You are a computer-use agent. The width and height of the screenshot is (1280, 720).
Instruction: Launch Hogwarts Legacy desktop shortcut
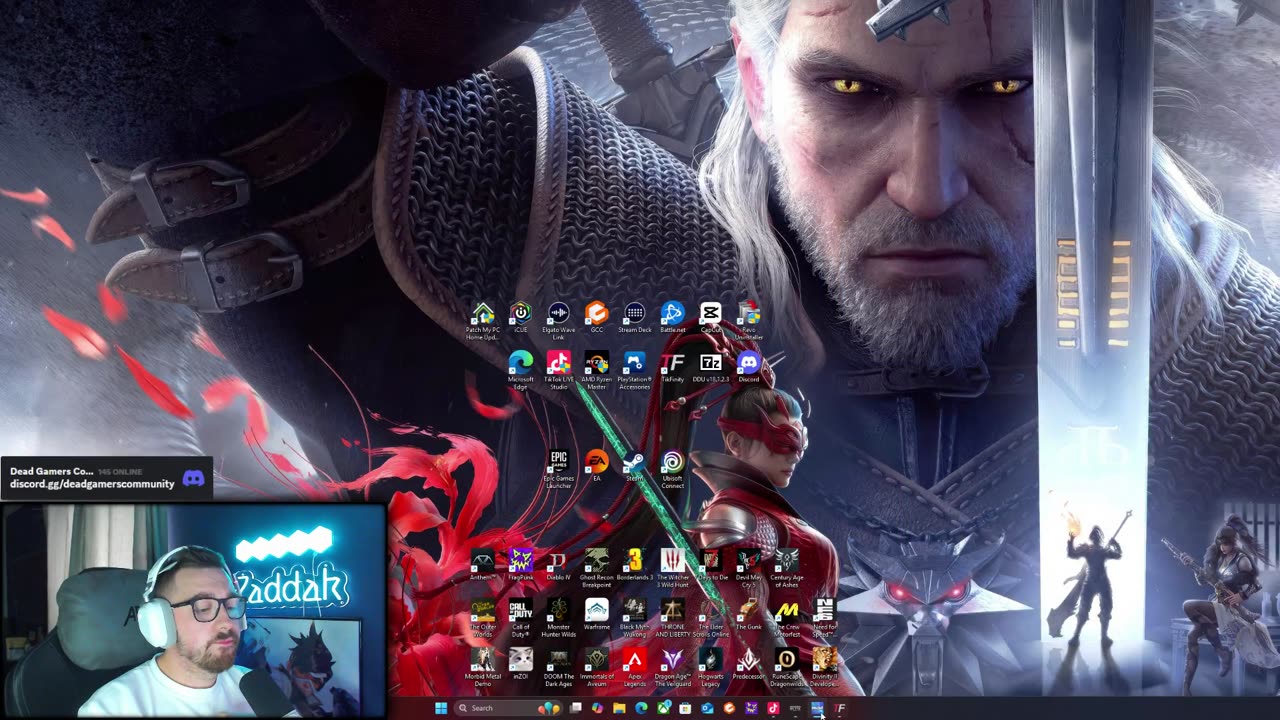coord(710,667)
